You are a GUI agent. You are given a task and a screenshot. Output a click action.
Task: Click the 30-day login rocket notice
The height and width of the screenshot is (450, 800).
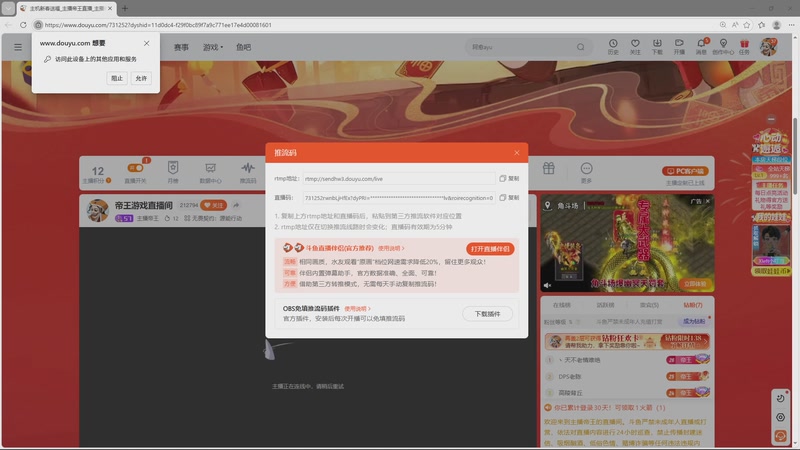point(605,408)
